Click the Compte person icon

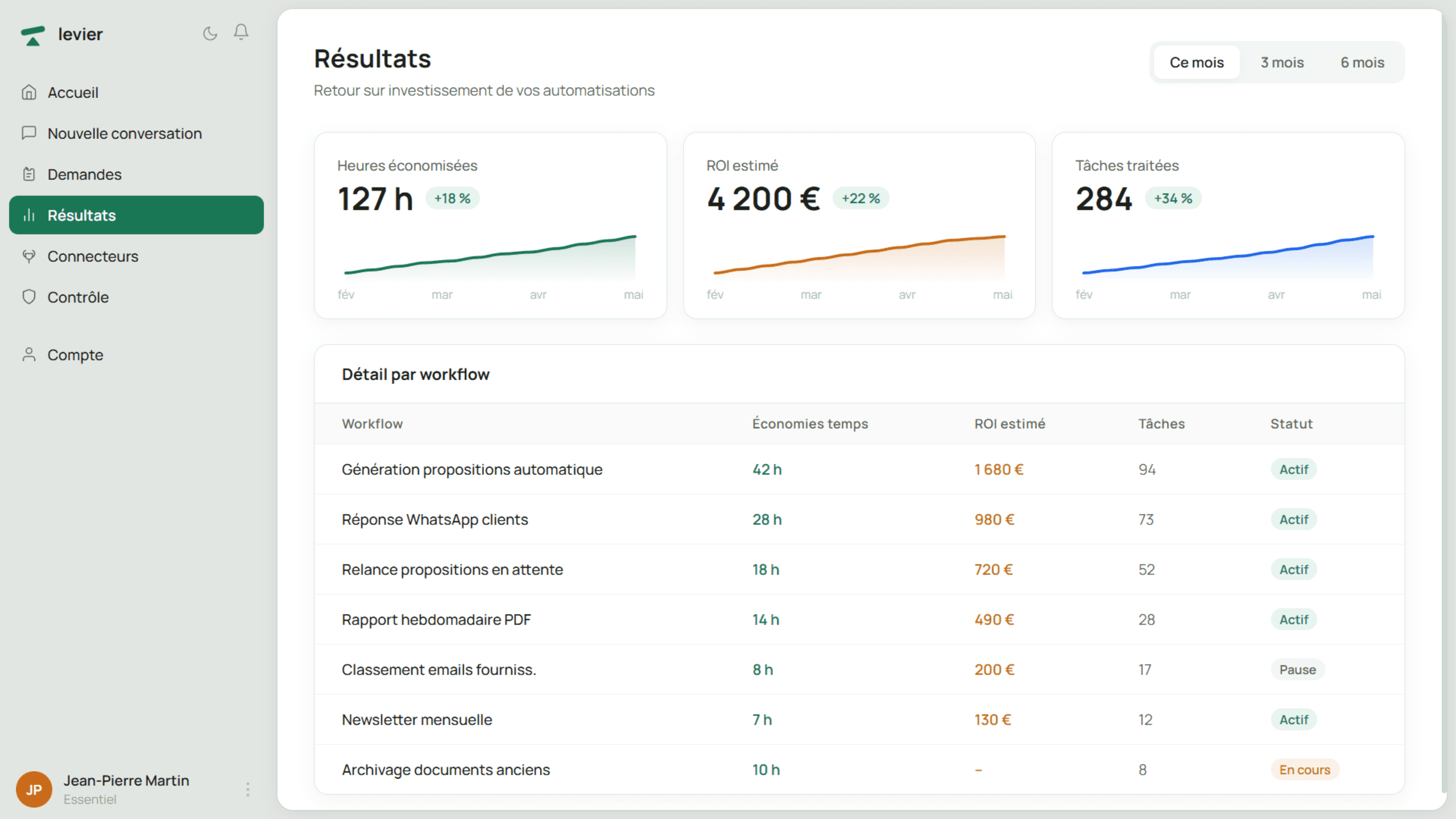[x=29, y=355]
